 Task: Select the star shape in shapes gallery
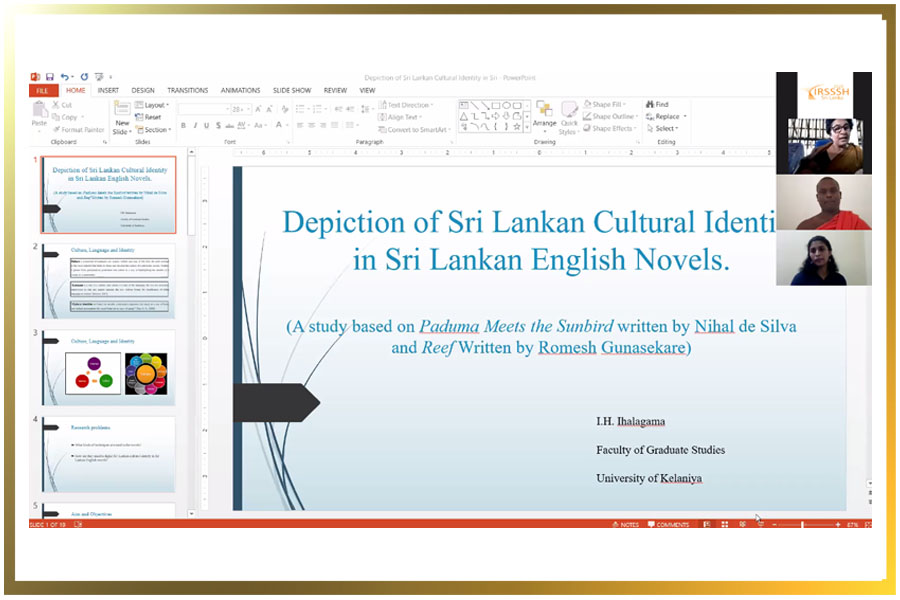click(517, 127)
